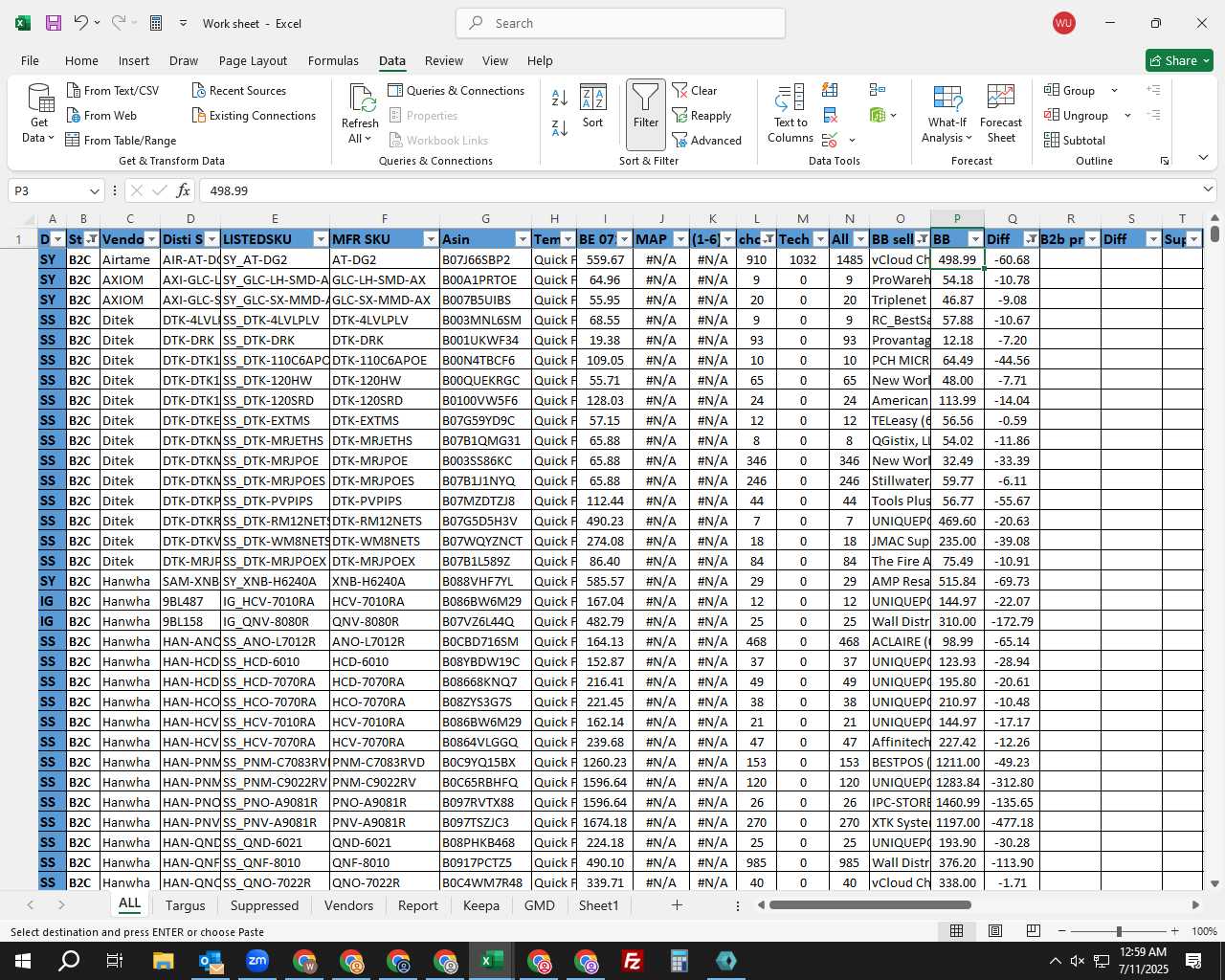Viewport: 1225px width, 980px height.
Task: Click the Data Model icon
Action: click(877, 115)
